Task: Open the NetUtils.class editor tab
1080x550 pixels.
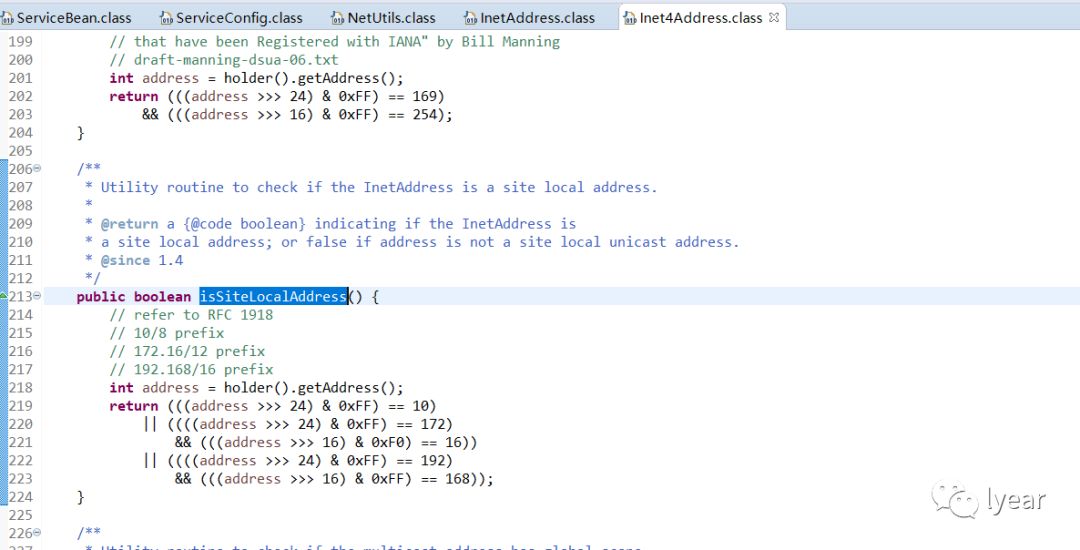Action: (x=383, y=18)
